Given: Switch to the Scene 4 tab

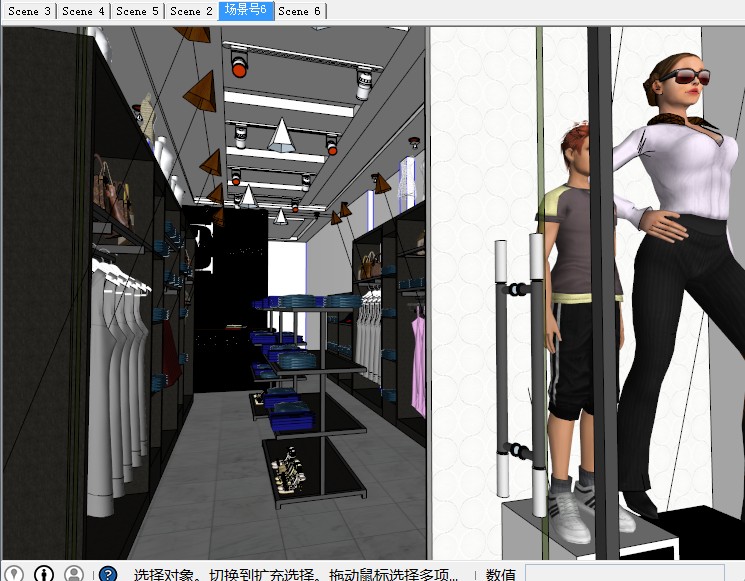Looking at the screenshot, I should pyautogui.click(x=83, y=11).
